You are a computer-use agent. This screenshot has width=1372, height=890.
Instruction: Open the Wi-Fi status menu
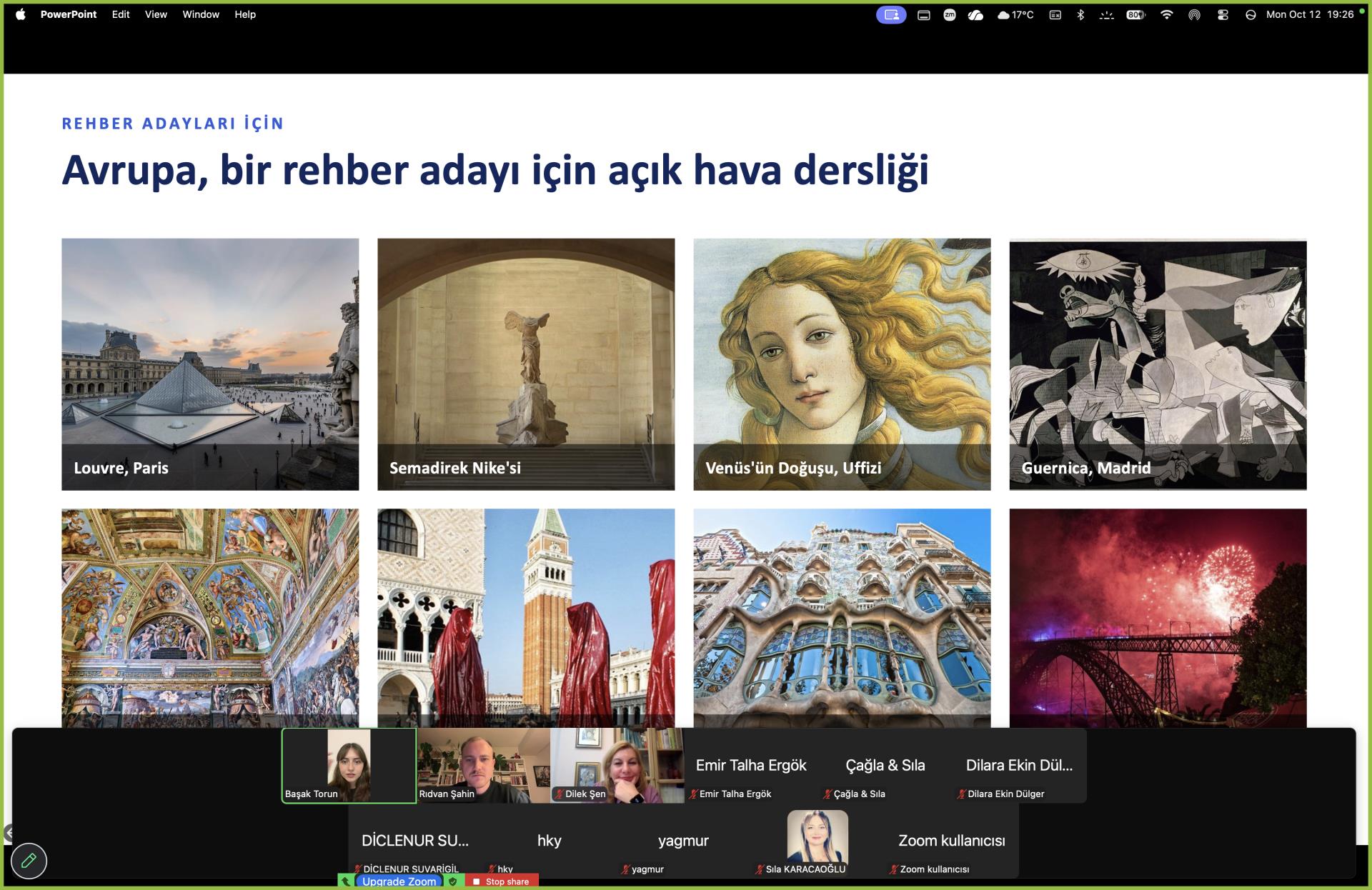click(1166, 15)
